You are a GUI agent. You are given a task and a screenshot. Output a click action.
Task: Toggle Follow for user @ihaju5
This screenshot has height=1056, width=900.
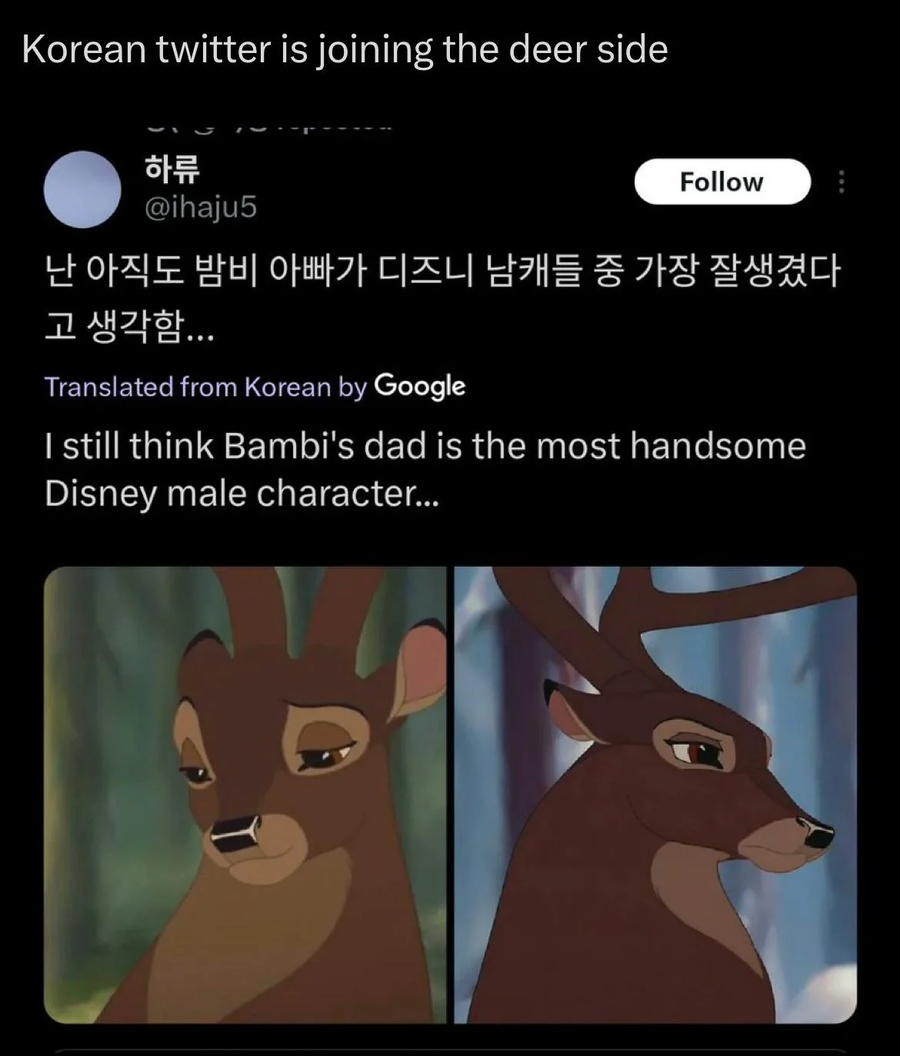tap(722, 181)
